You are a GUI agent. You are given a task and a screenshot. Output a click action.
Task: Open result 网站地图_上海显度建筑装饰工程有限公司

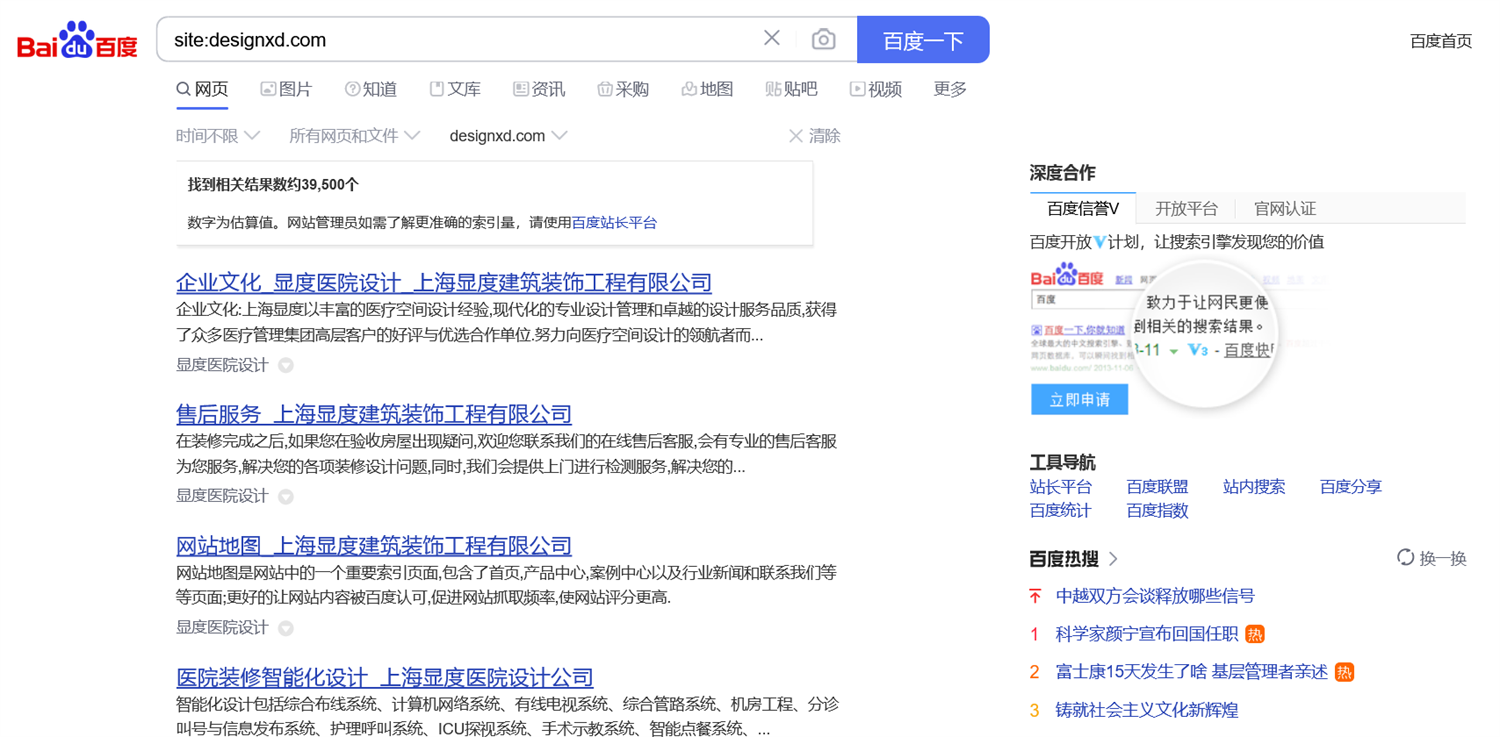[374, 546]
